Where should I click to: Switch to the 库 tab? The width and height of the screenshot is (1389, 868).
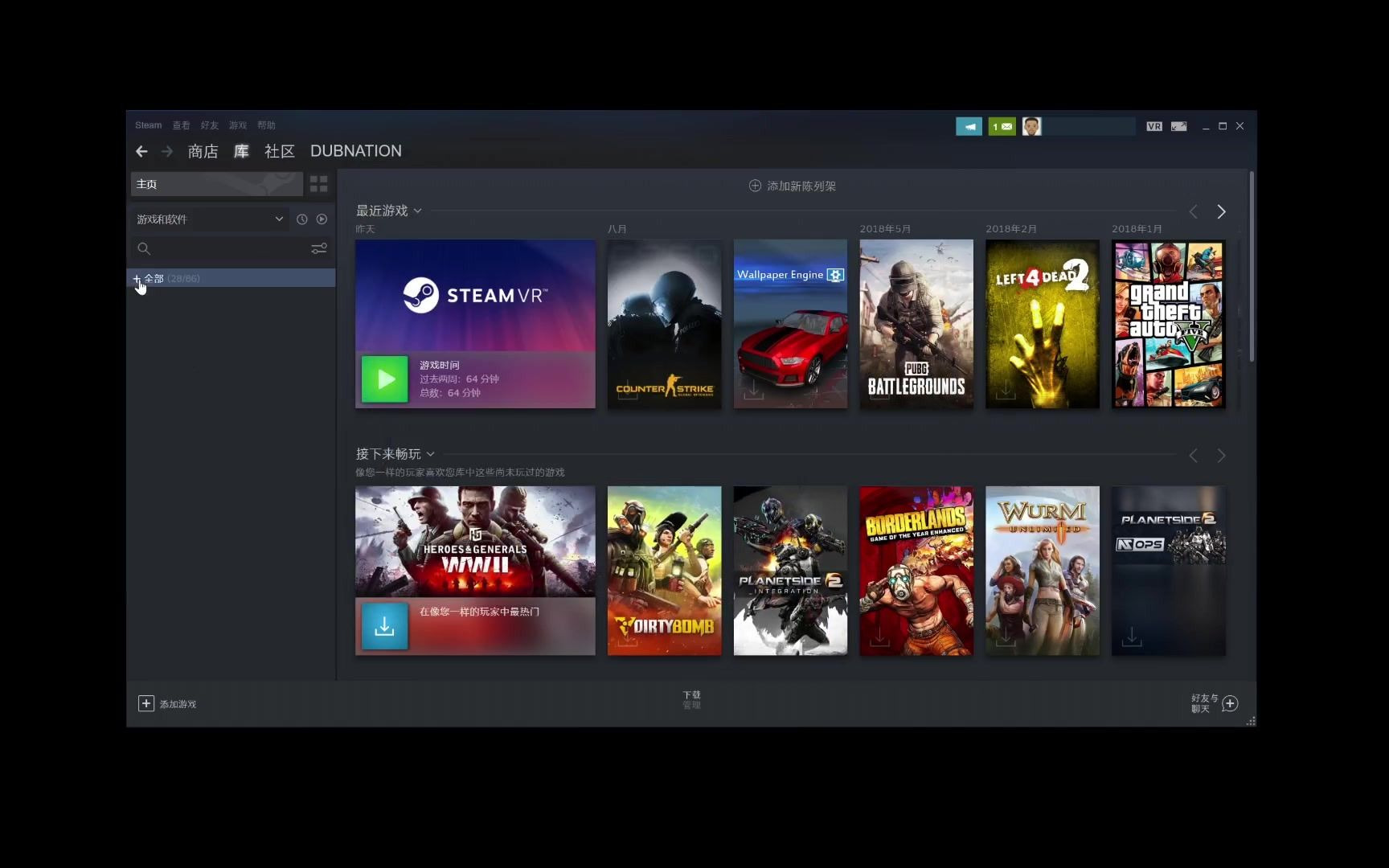click(241, 151)
